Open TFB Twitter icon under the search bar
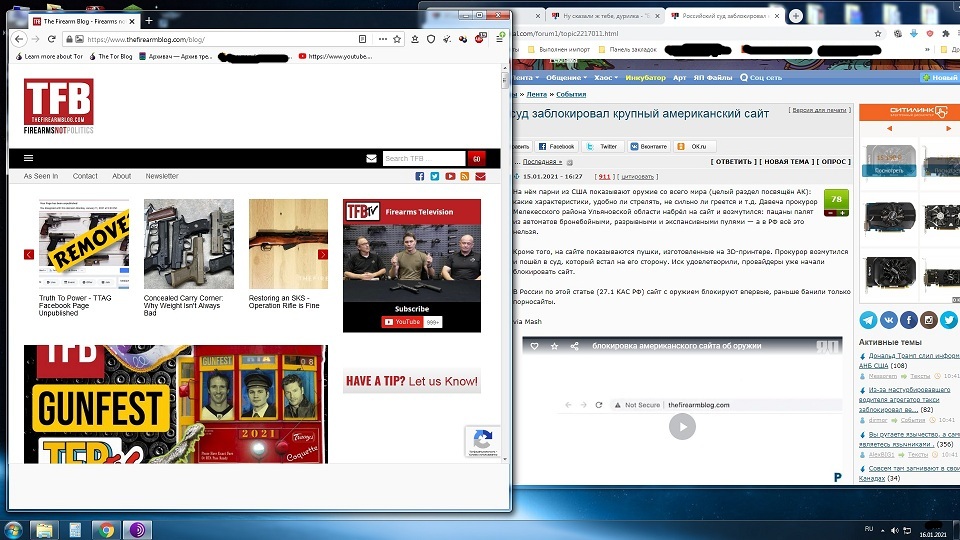 click(x=435, y=176)
